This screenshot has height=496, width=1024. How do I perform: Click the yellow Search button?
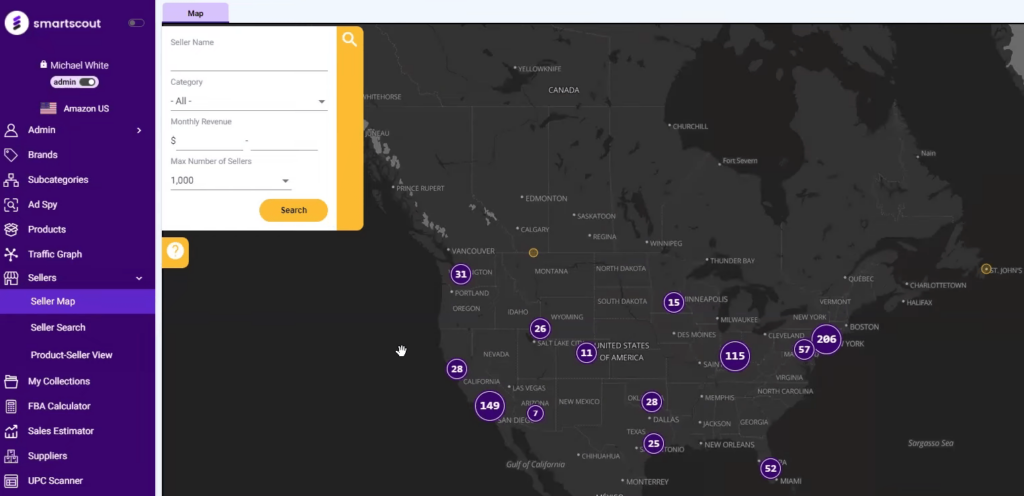tap(293, 210)
